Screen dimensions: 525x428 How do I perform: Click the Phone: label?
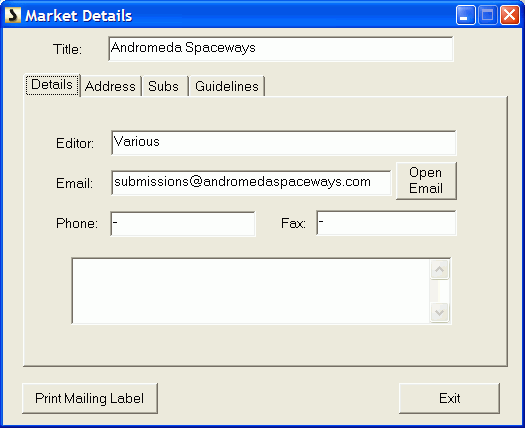pos(77,223)
